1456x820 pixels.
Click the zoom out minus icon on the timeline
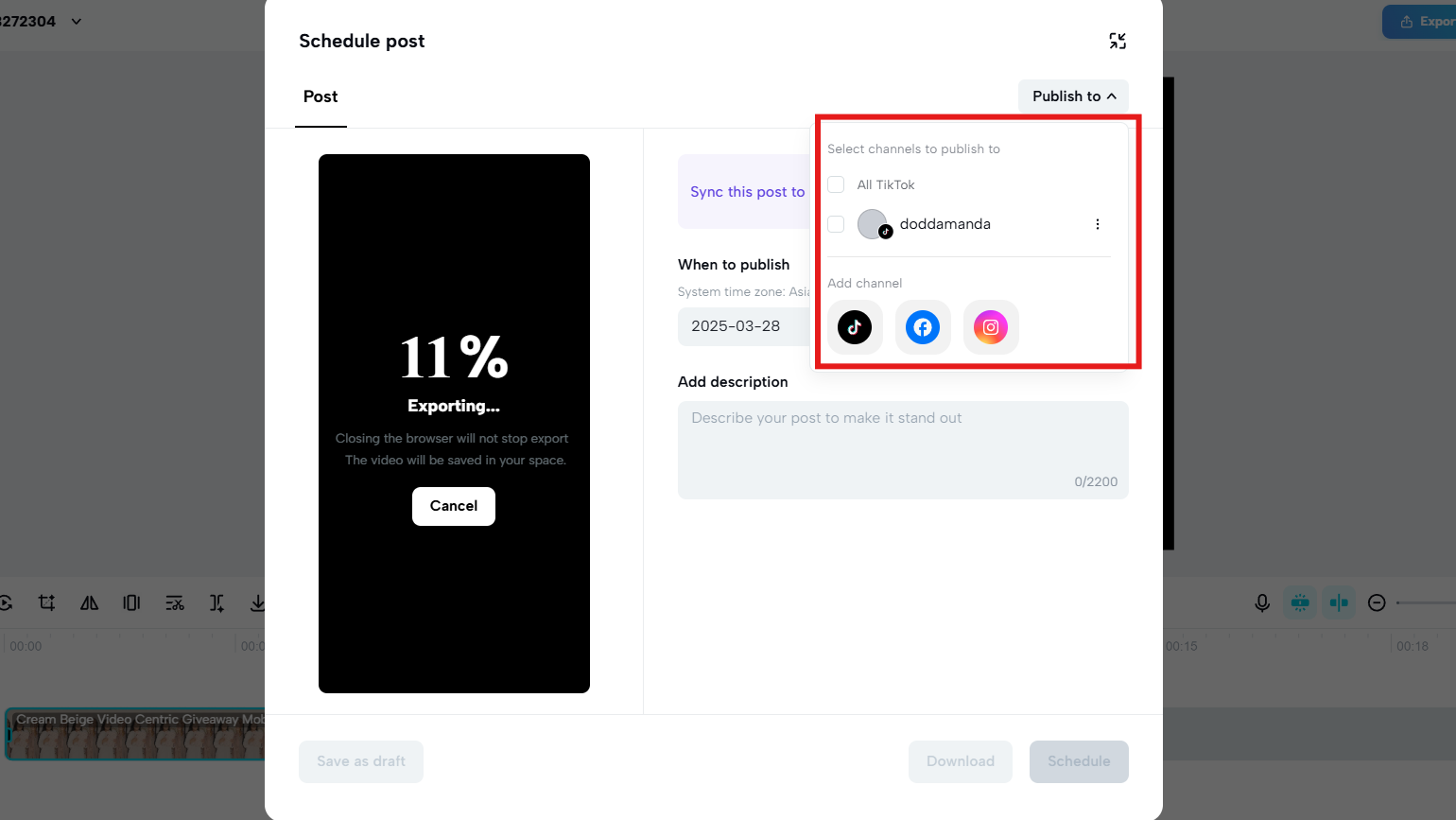[x=1377, y=602]
